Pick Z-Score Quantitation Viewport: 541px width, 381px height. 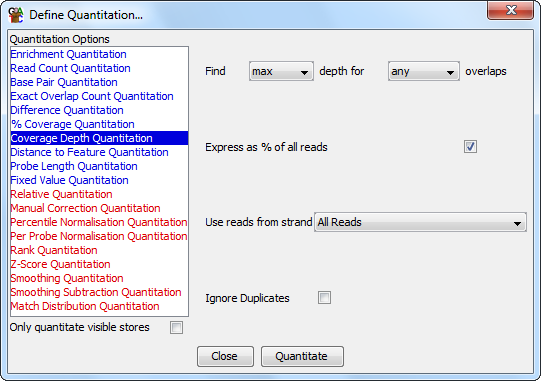pos(99,264)
